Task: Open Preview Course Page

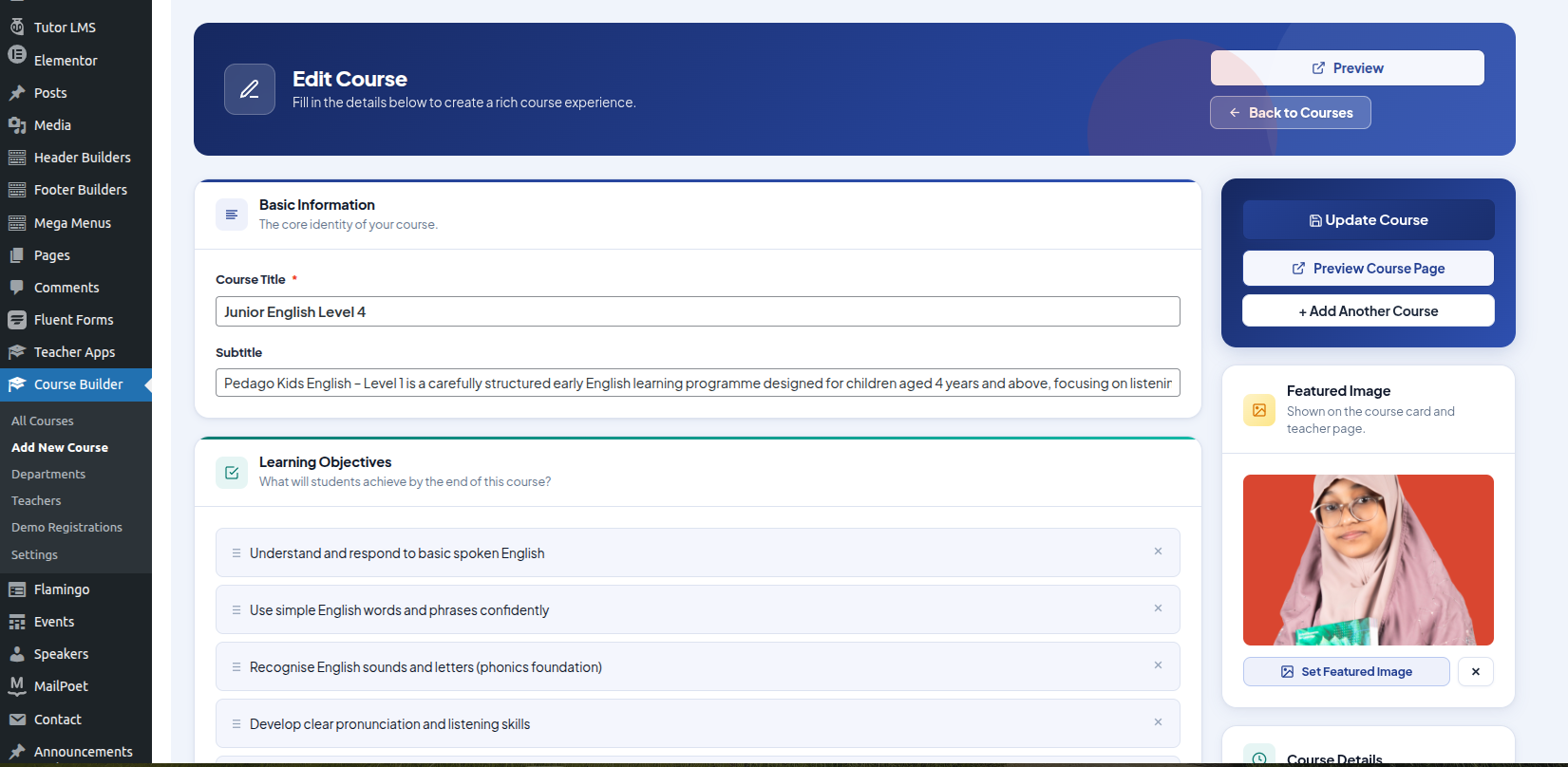Action: coord(1369,269)
